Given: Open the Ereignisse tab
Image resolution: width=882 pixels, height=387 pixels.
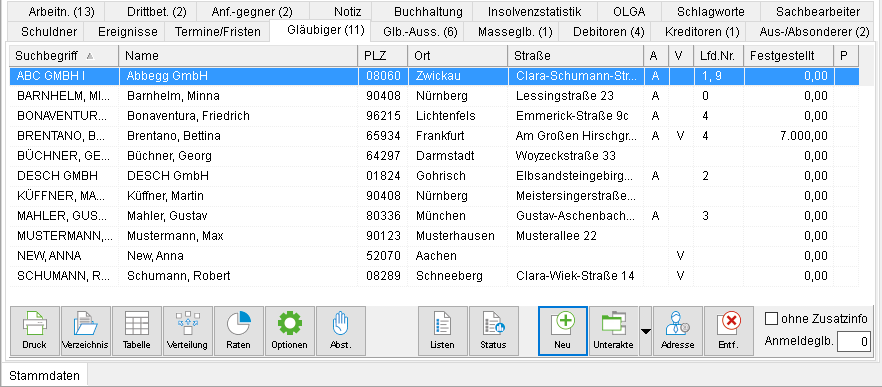Looking at the screenshot, I should point(124,32).
